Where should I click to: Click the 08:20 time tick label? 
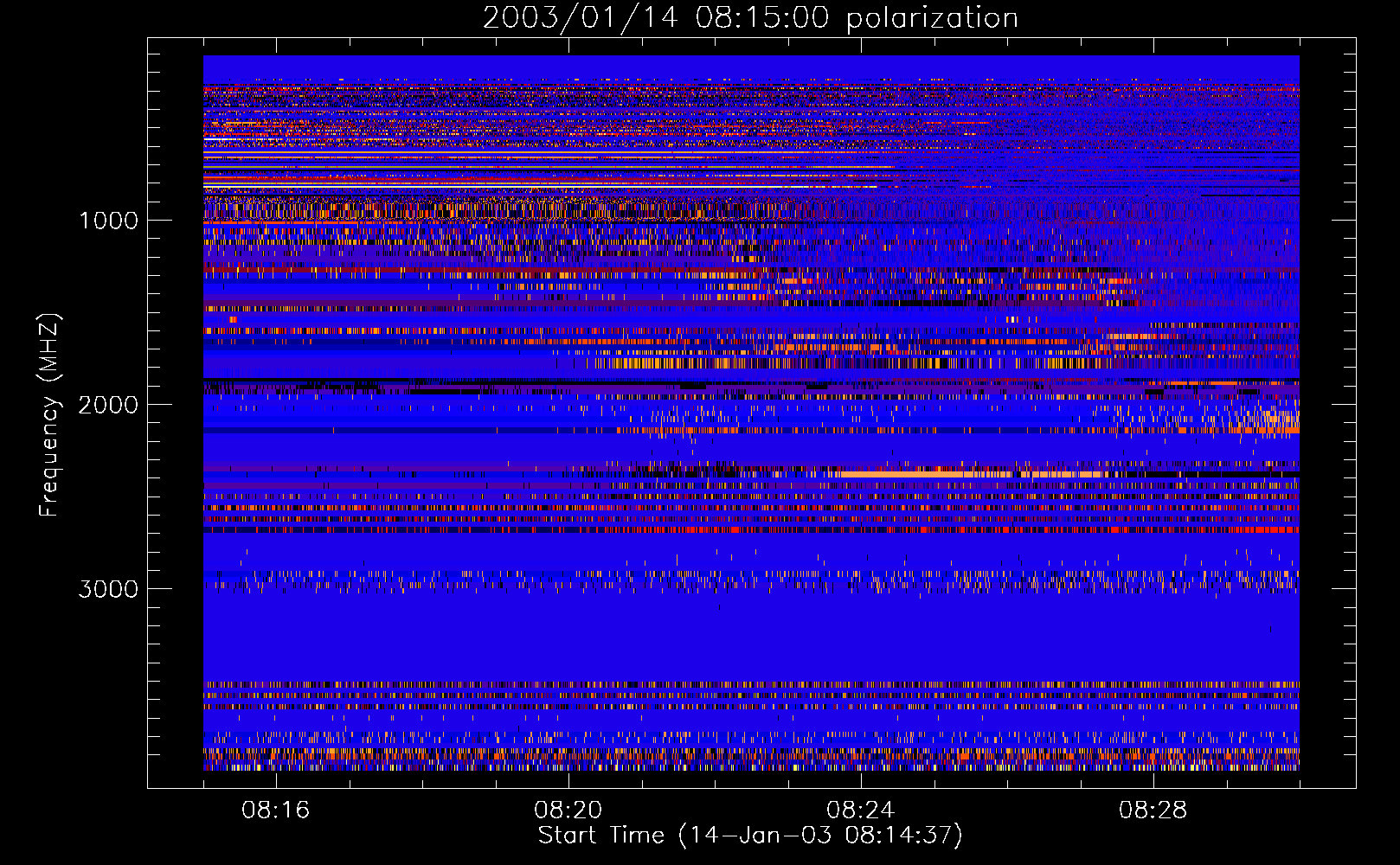point(568,811)
